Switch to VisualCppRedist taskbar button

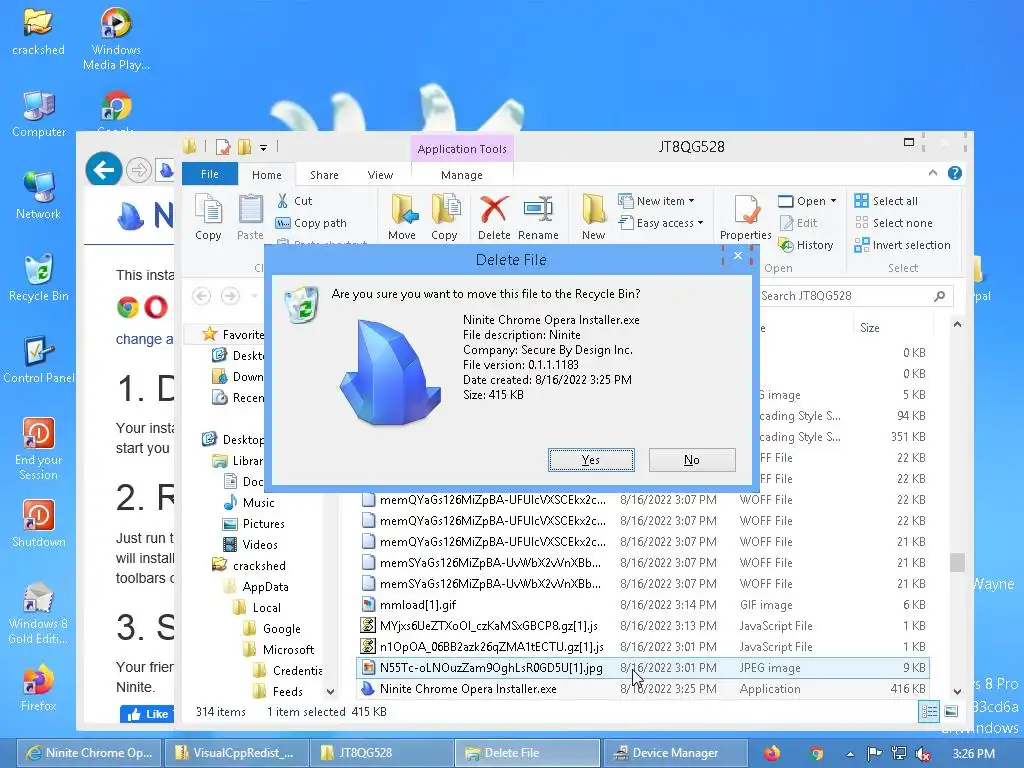235,753
